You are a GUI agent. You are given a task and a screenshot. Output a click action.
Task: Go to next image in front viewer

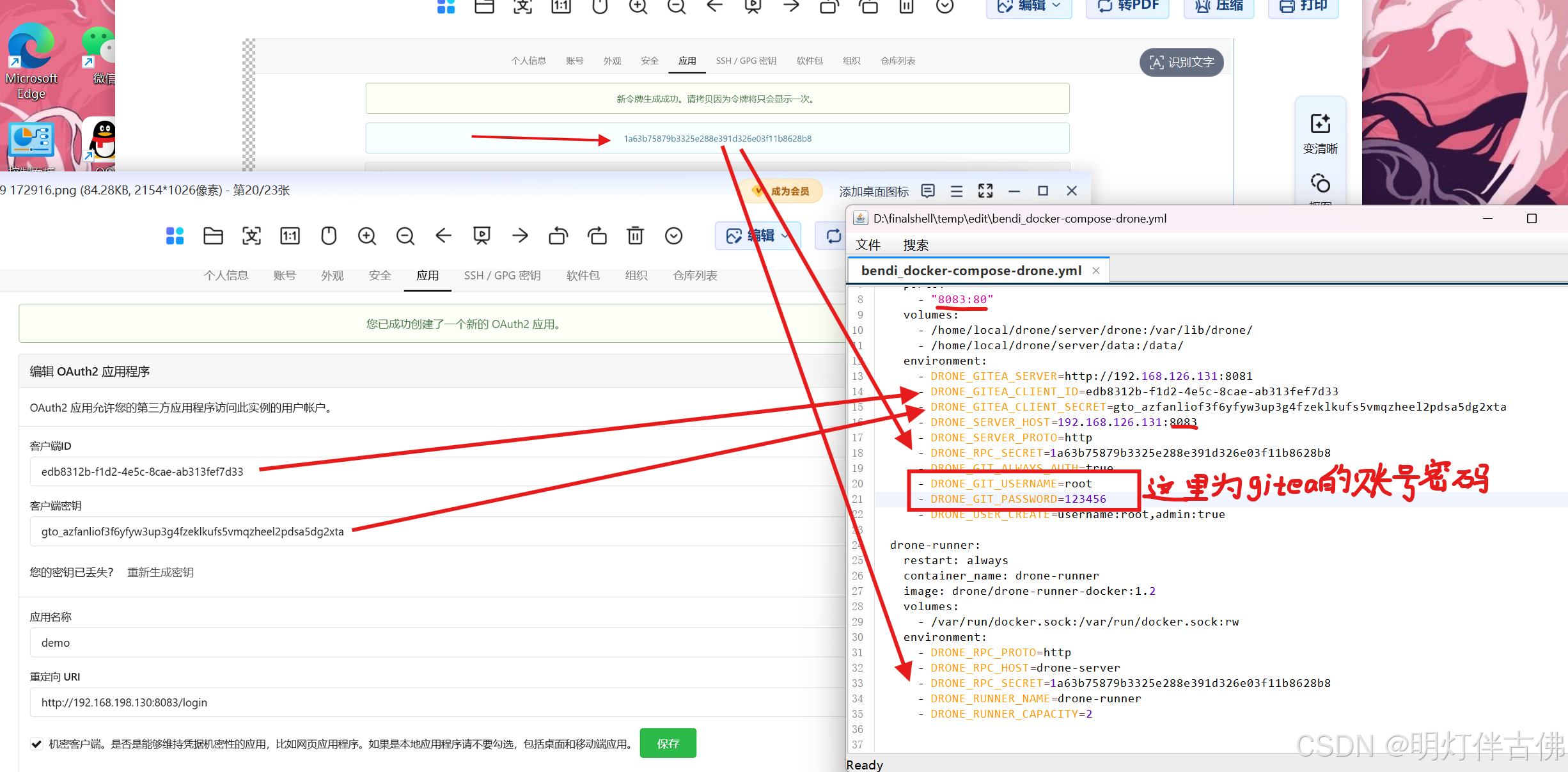click(x=520, y=236)
